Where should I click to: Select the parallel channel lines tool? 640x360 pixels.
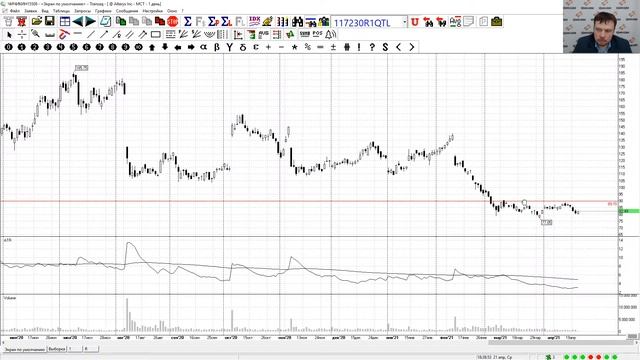(130, 35)
